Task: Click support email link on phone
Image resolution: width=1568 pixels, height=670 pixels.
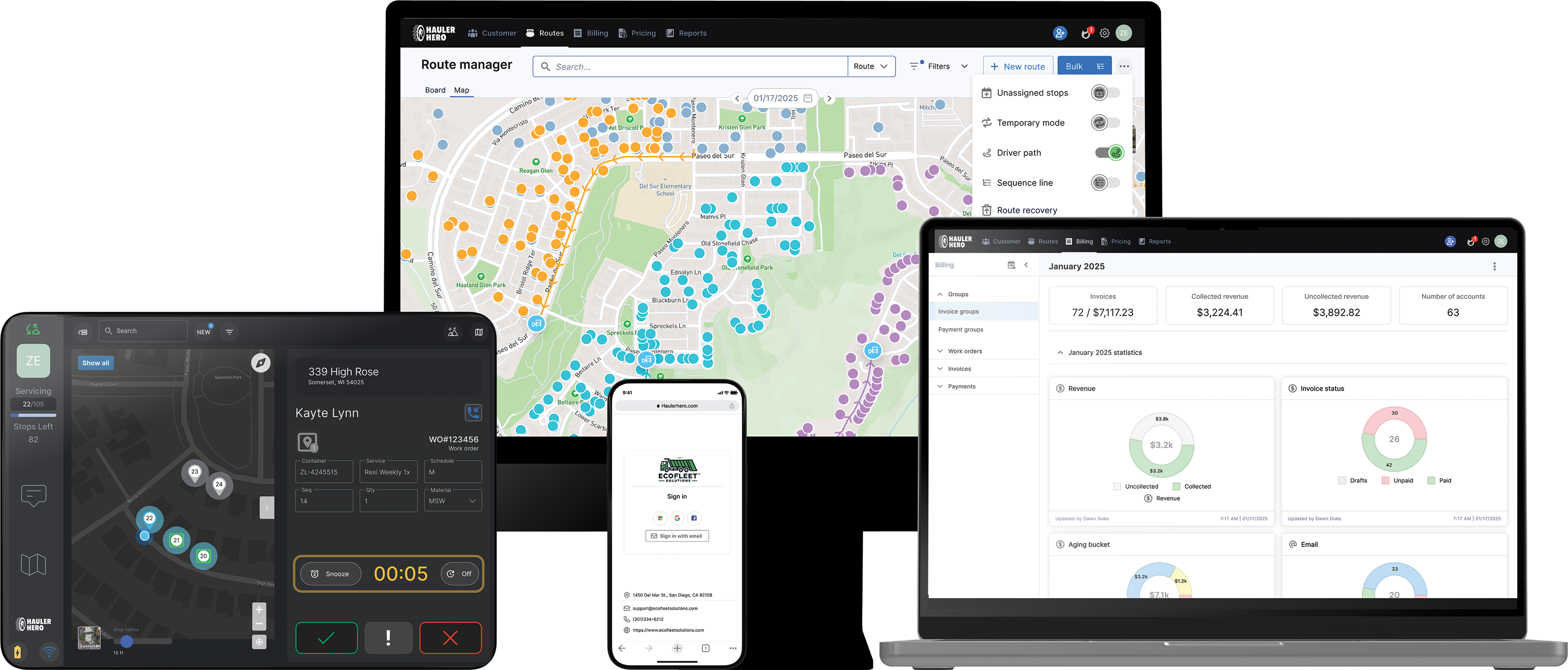Action: (665, 609)
